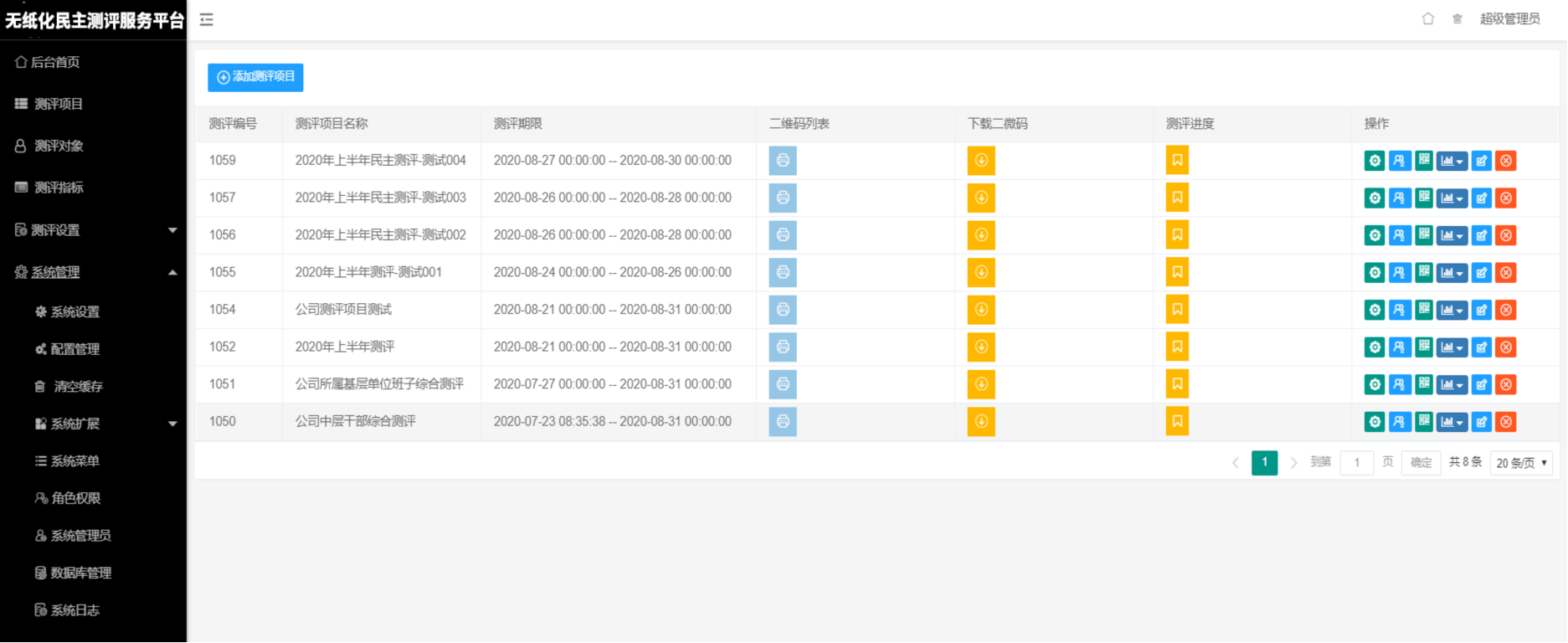
Task: View evaluation progress bookmark for project 1056
Action: point(1177,235)
